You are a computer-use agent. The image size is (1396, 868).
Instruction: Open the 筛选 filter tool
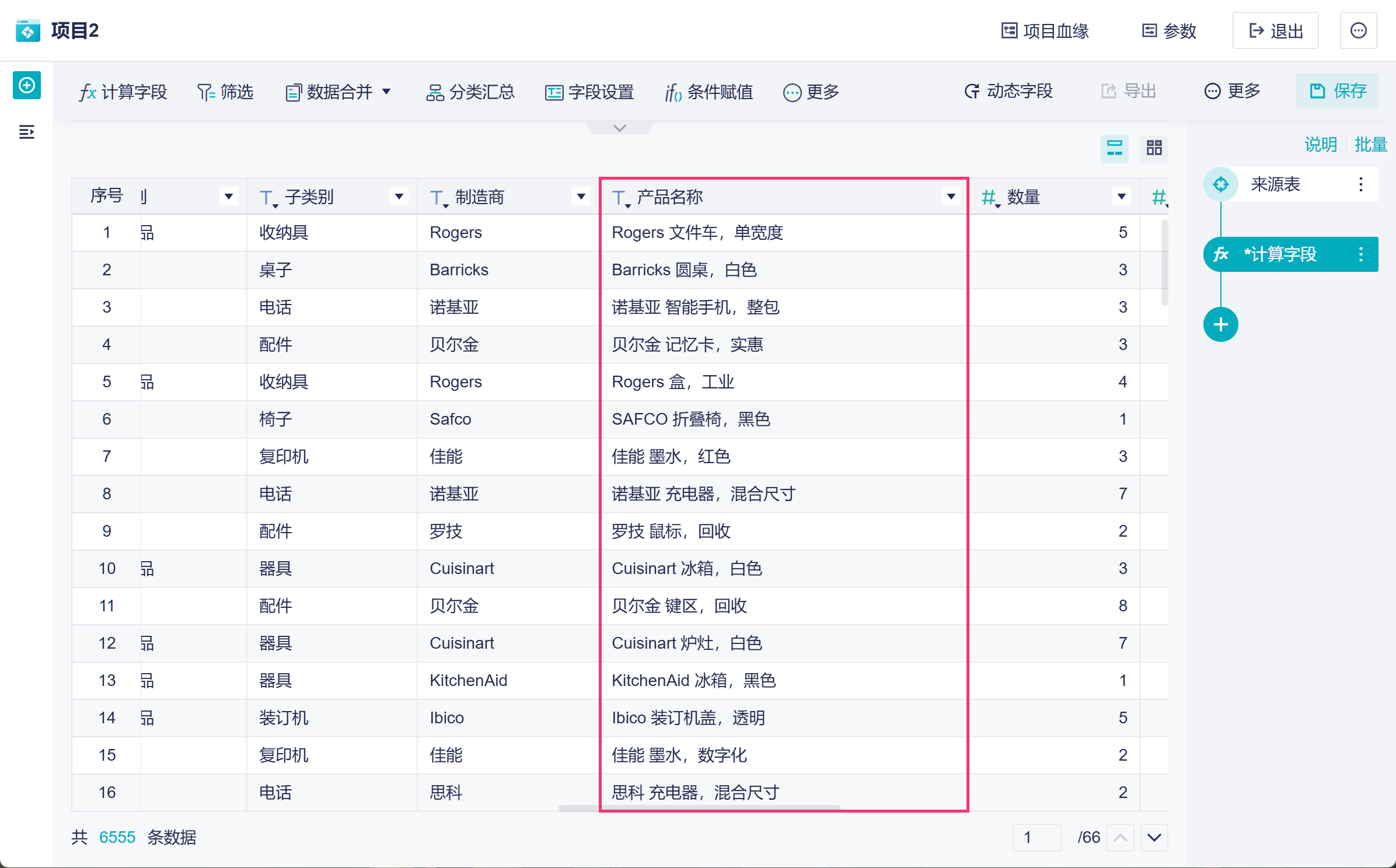[225, 92]
